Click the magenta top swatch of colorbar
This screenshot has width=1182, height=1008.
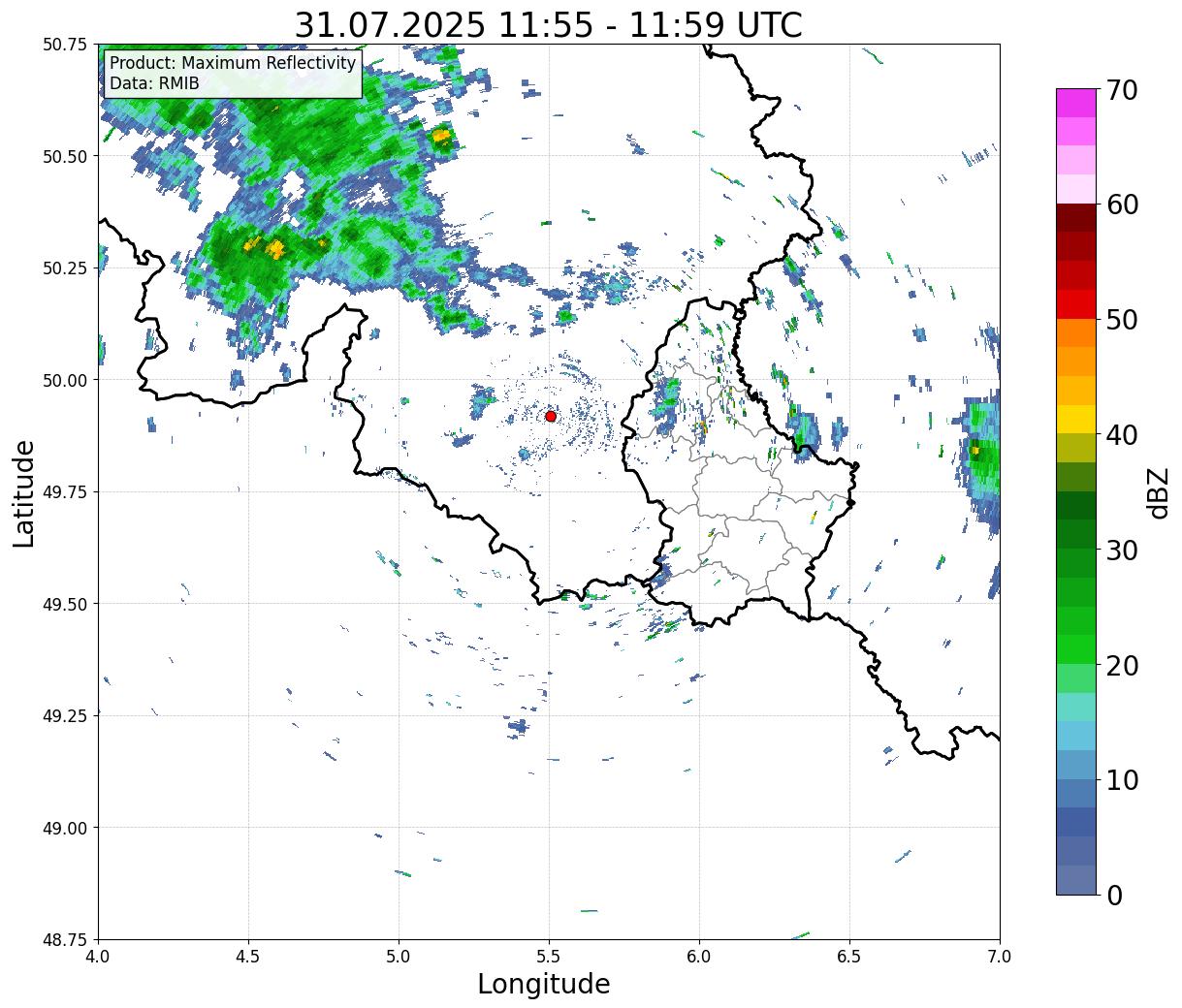[x=1076, y=103]
